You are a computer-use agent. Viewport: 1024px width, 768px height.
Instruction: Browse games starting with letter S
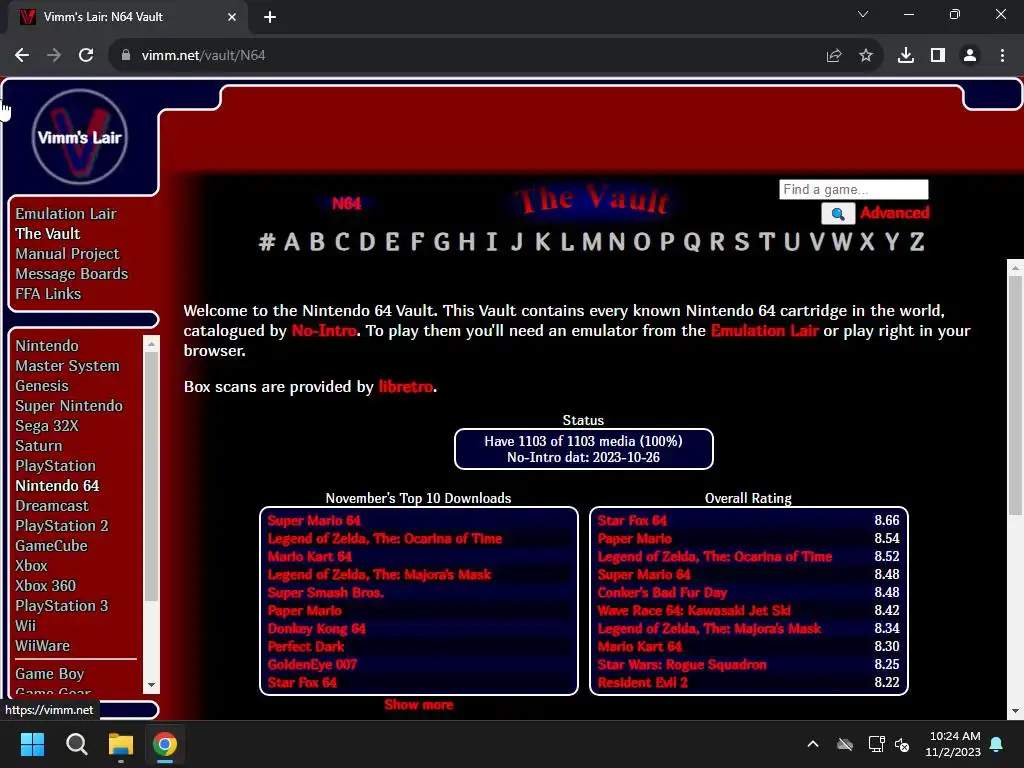coord(741,242)
